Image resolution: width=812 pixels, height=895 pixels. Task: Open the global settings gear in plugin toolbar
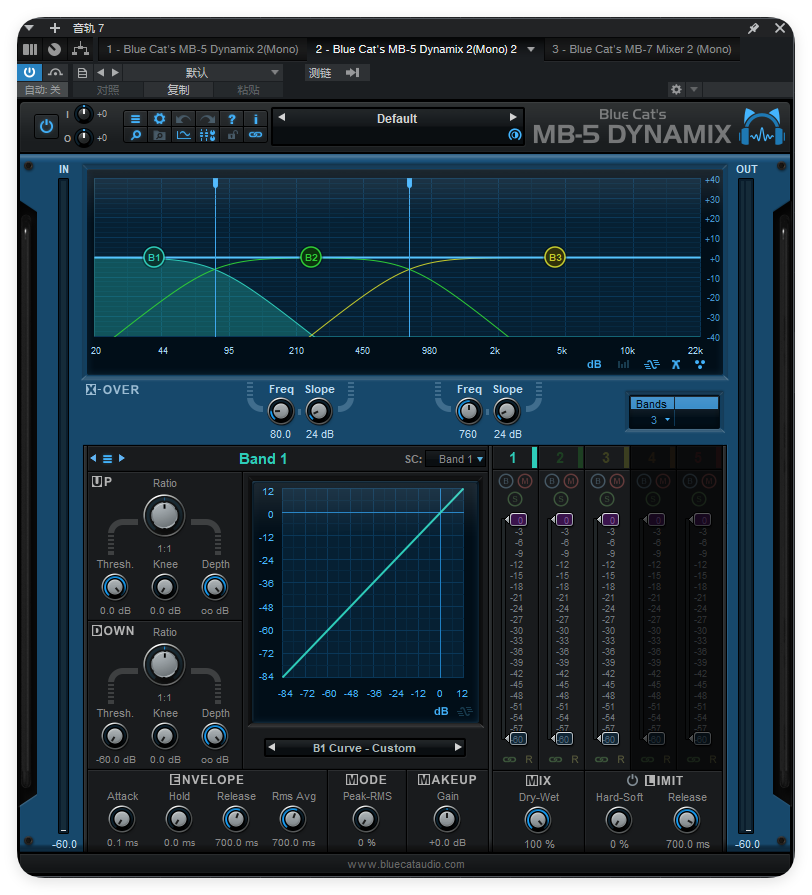[159, 119]
